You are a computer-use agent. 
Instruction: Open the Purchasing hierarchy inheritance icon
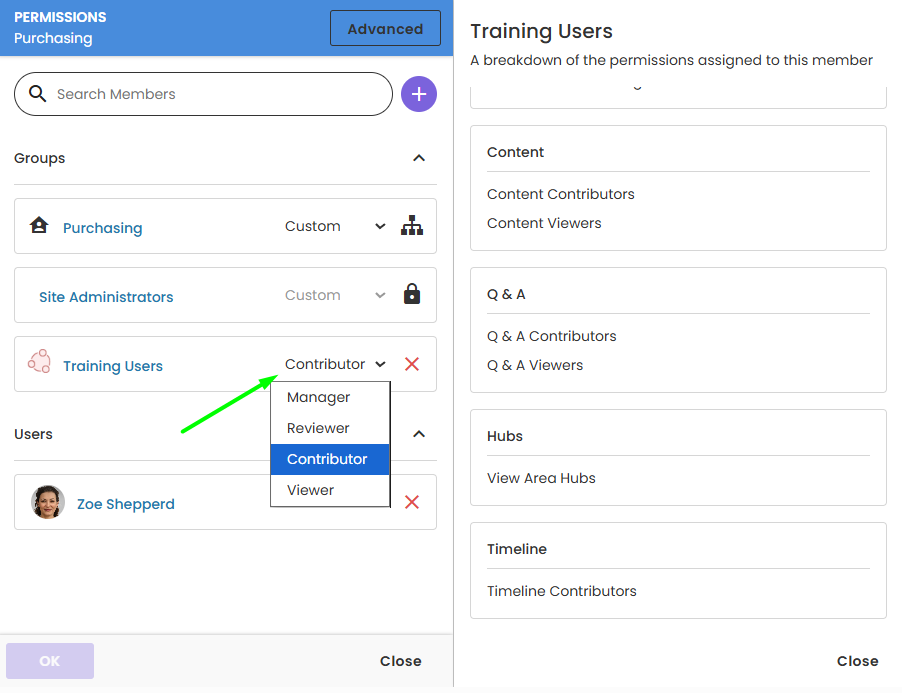412,225
